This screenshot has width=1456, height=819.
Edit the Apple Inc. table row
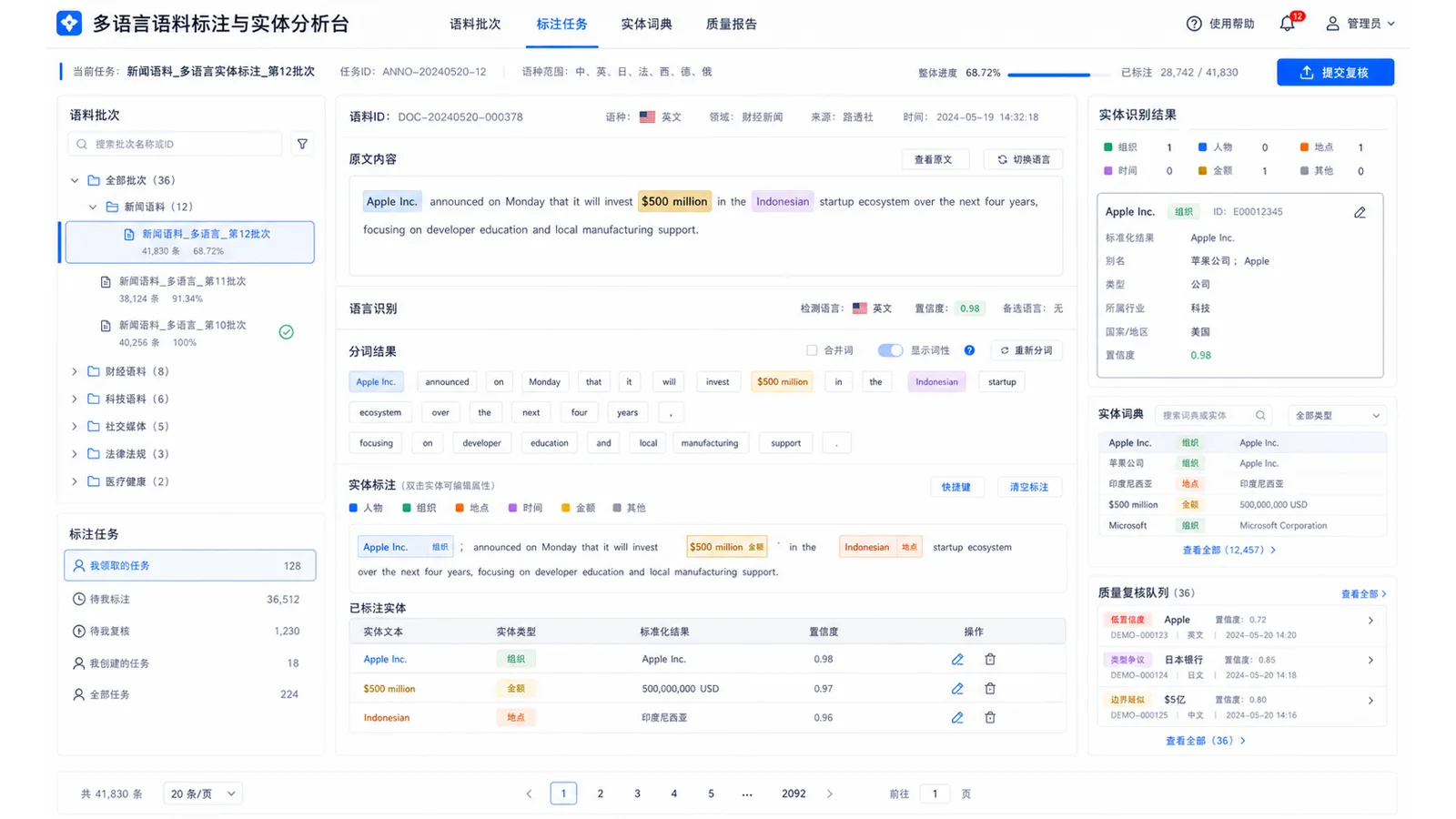coord(957,659)
